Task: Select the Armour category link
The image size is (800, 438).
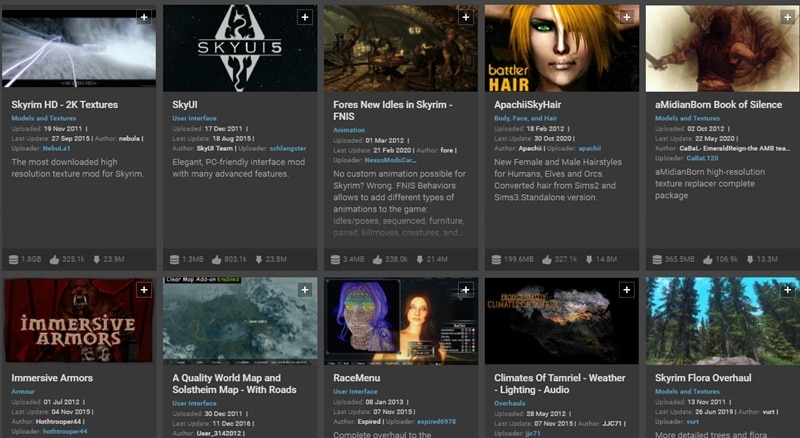Action: point(23,392)
